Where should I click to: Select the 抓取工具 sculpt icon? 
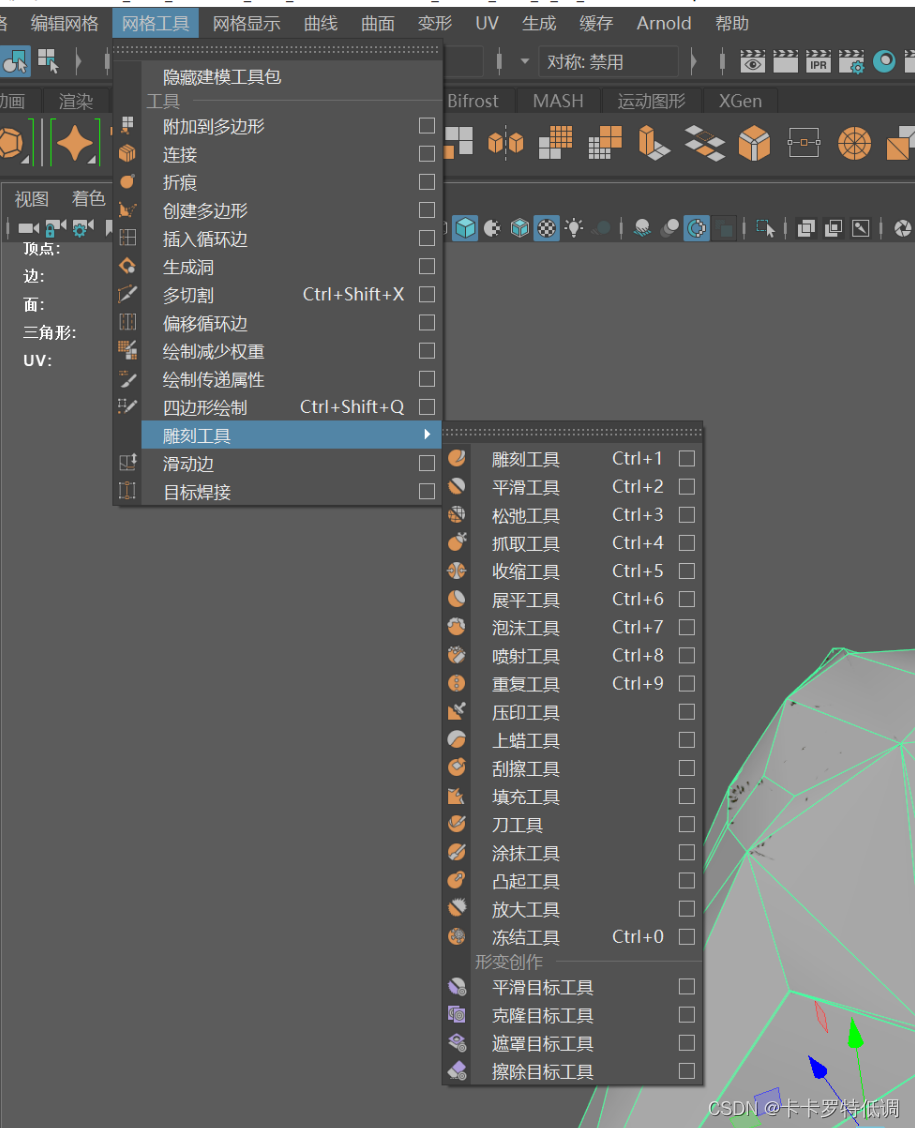[457, 542]
